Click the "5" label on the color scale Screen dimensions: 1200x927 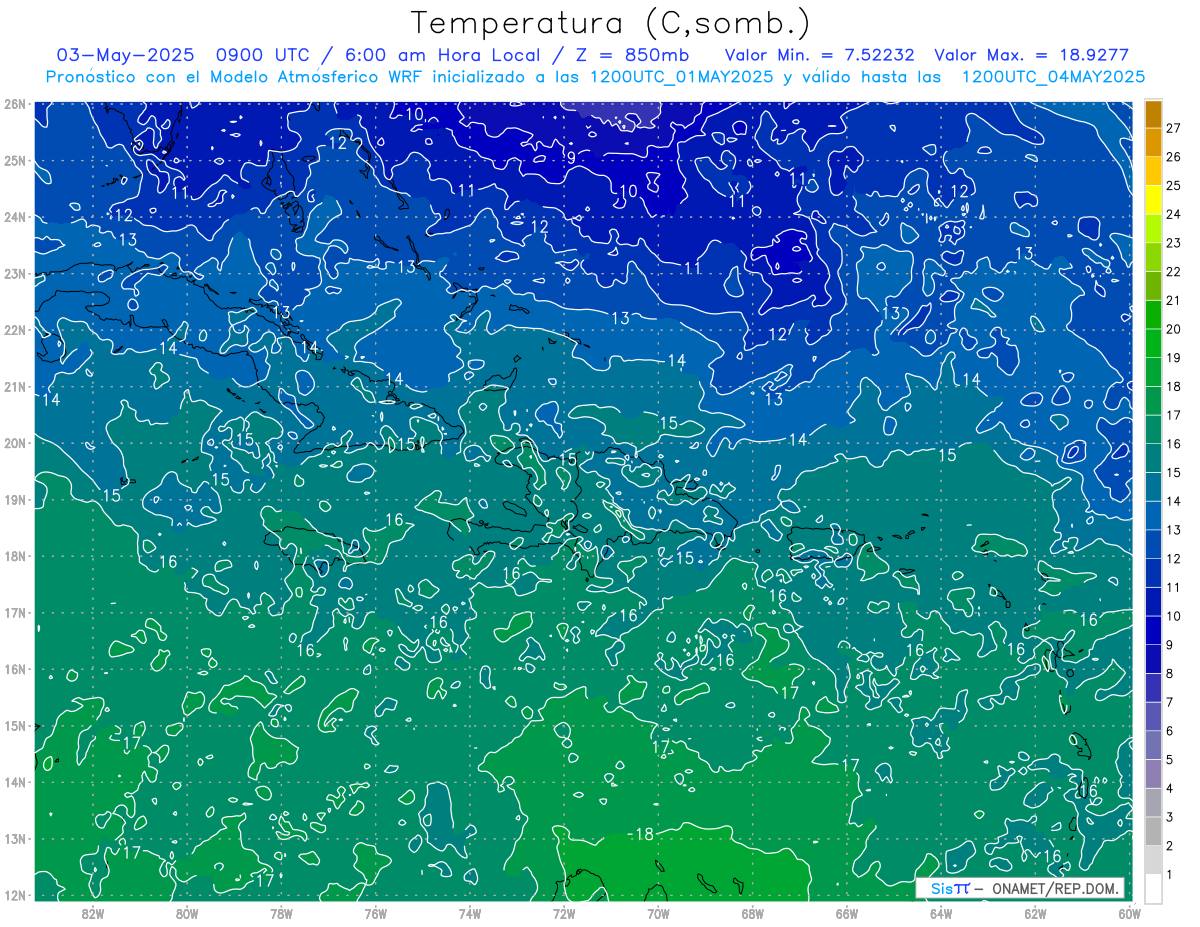pyautogui.click(x=1170, y=759)
